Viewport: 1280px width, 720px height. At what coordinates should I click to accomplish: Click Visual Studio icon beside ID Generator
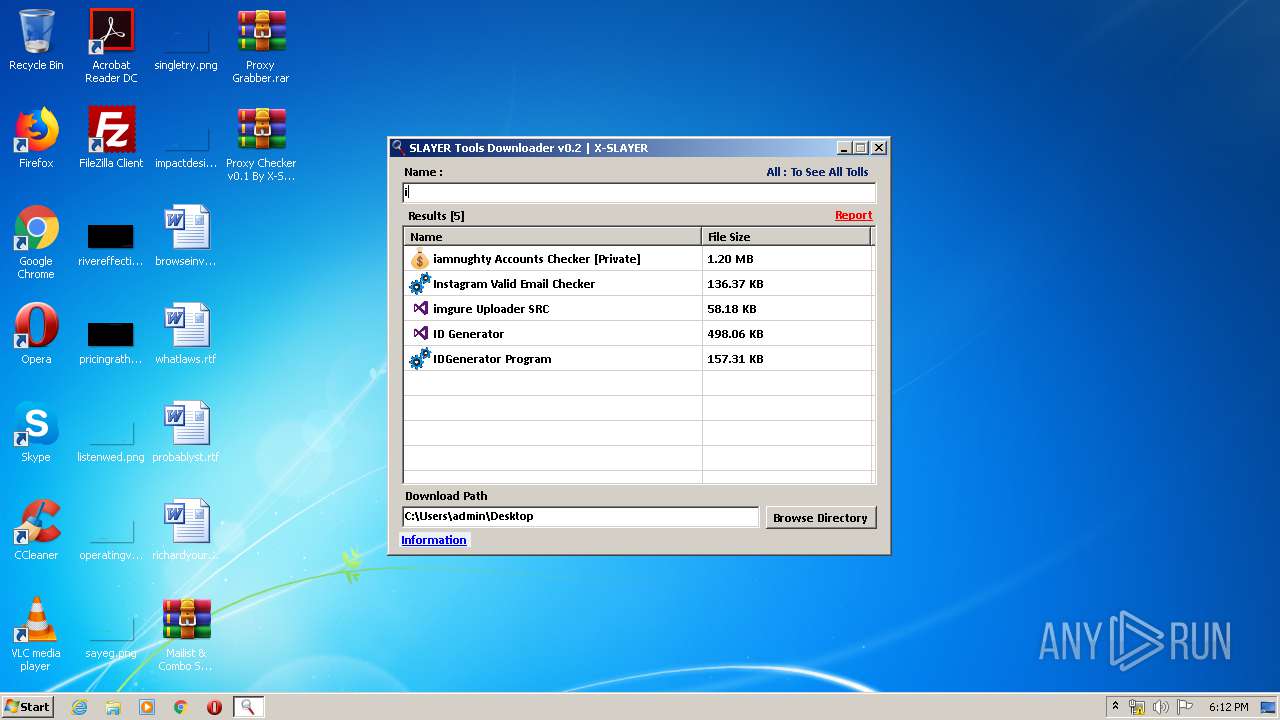pyautogui.click(x=421, y=333)
